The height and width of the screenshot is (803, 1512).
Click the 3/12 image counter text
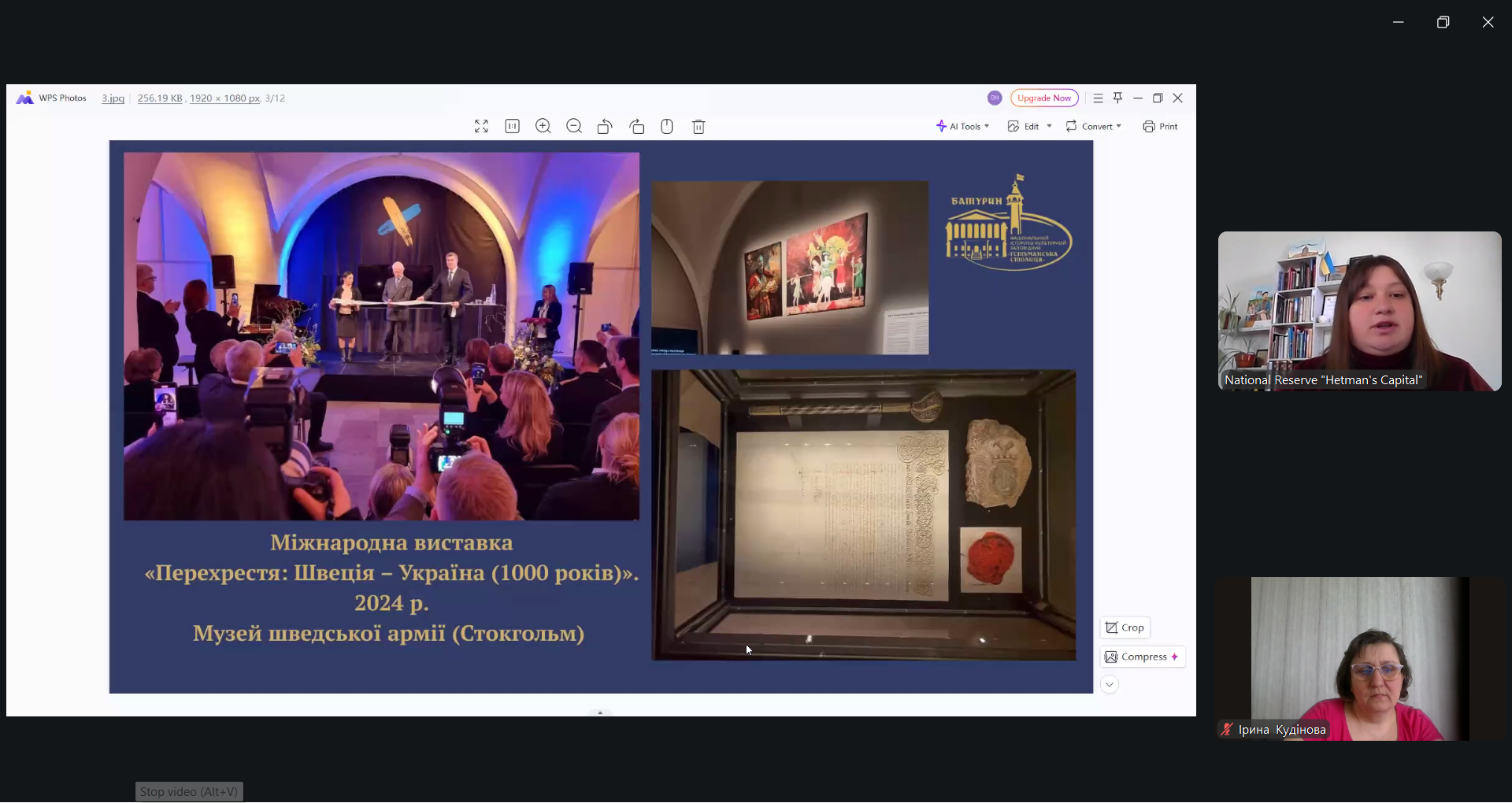(275, 98)
